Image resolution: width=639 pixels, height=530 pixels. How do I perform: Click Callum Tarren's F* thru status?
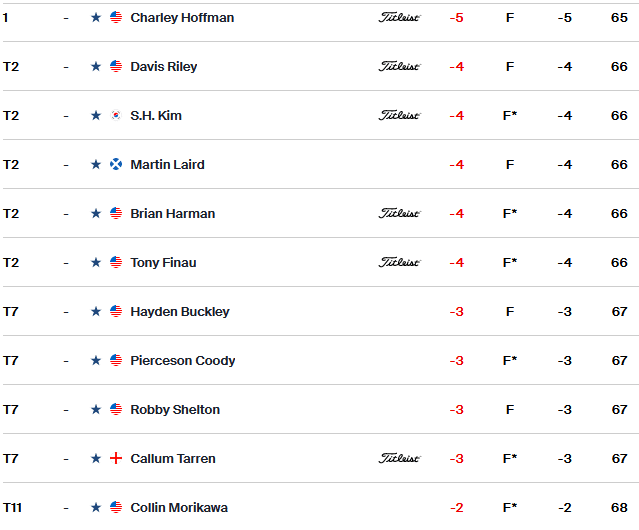510,458
